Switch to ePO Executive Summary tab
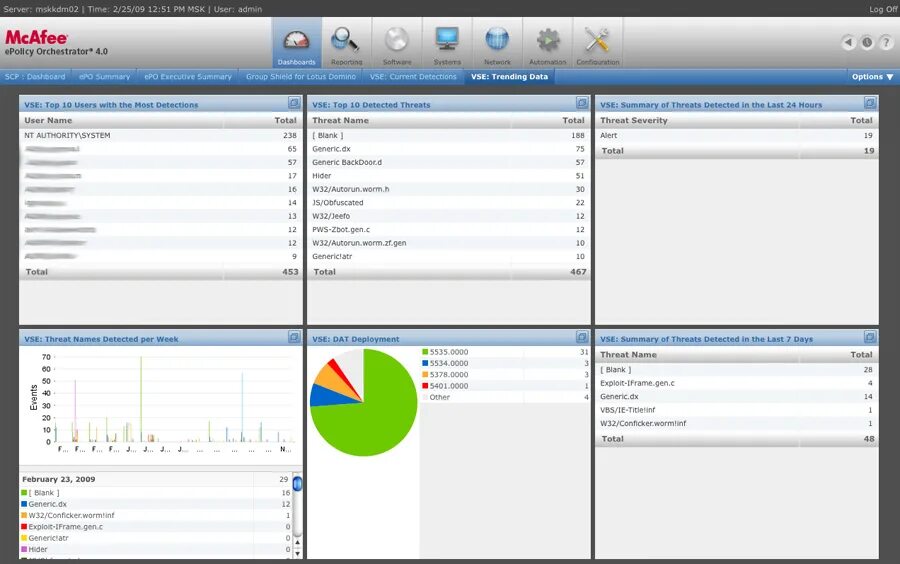900x564 pixels. (x=188, y=77)
